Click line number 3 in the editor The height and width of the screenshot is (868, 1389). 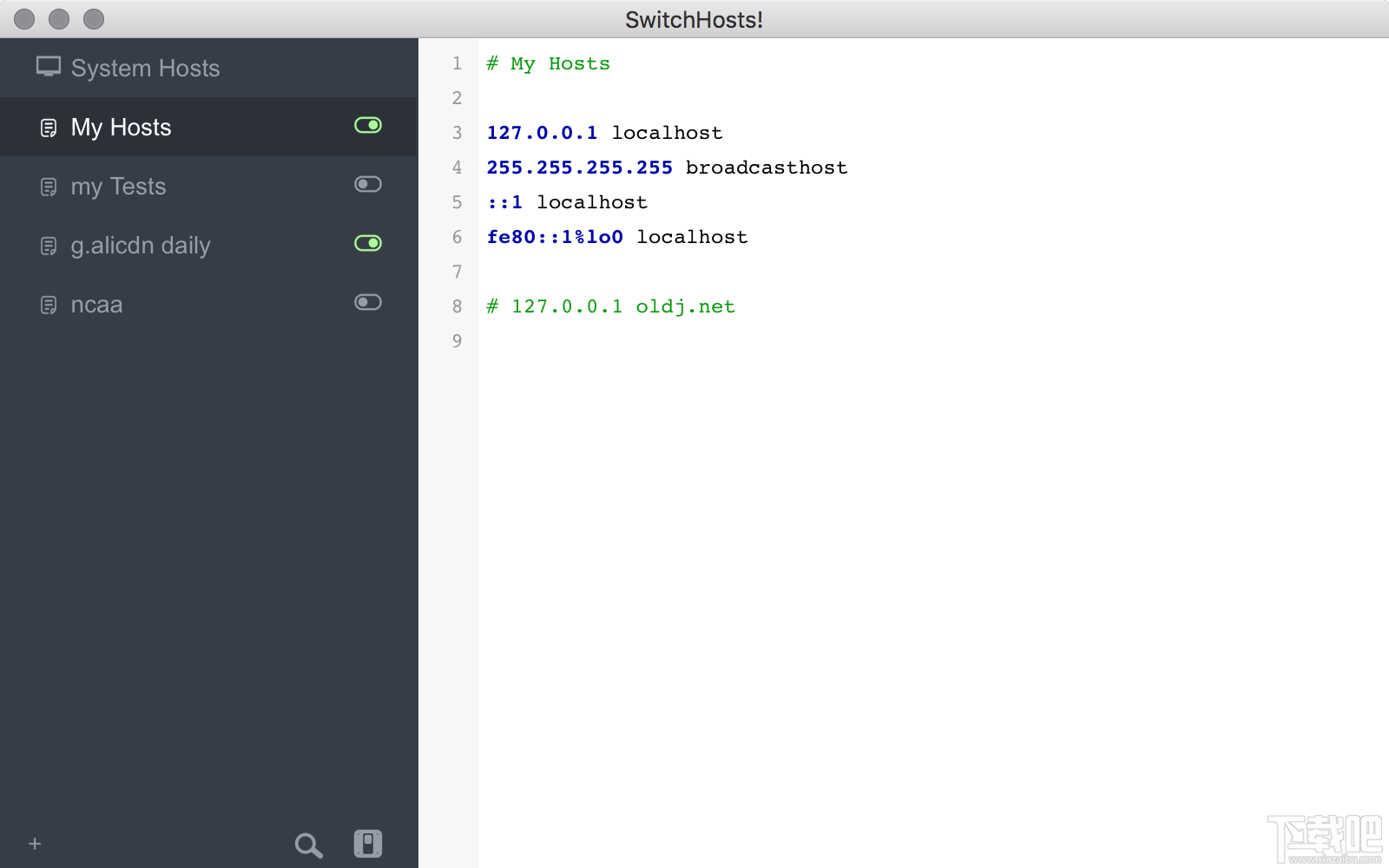457,132
